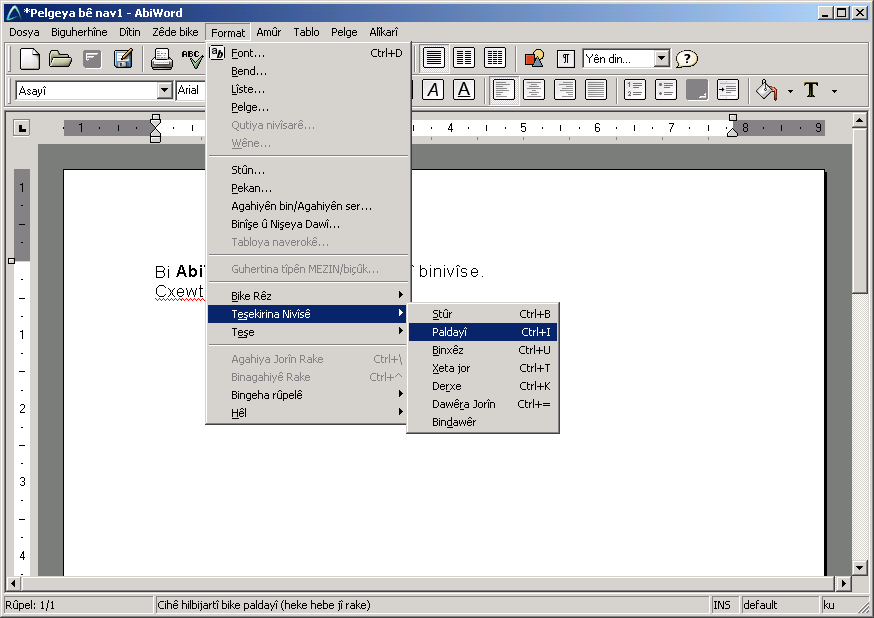
Task: Toggle Stûr bold in submenu
Action: point(483,314)
